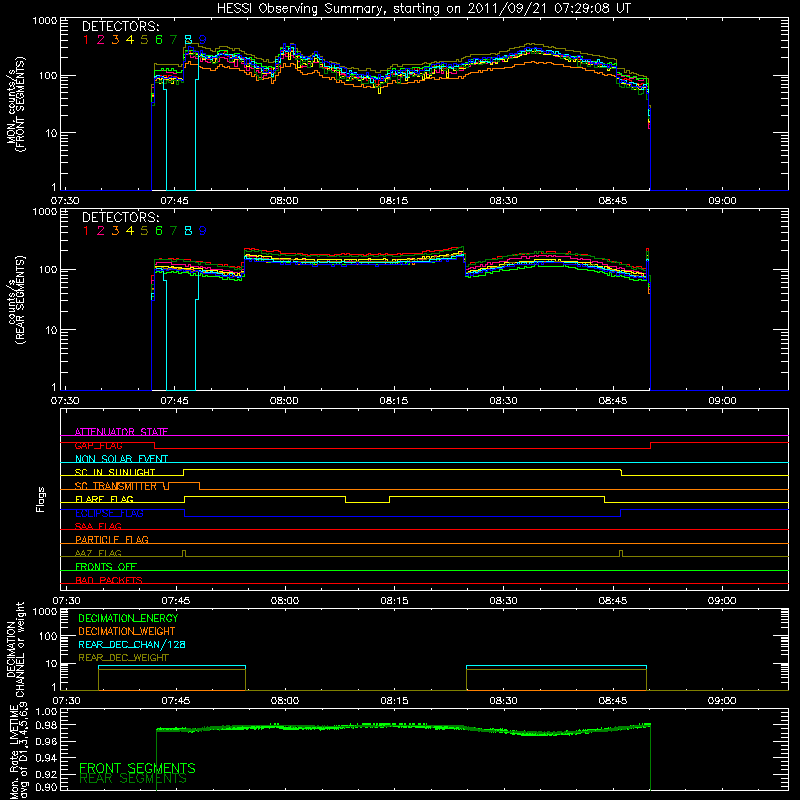Select the Mon. Rate LIVETIME axis title
800x800 pixels.
coord(15,751)
